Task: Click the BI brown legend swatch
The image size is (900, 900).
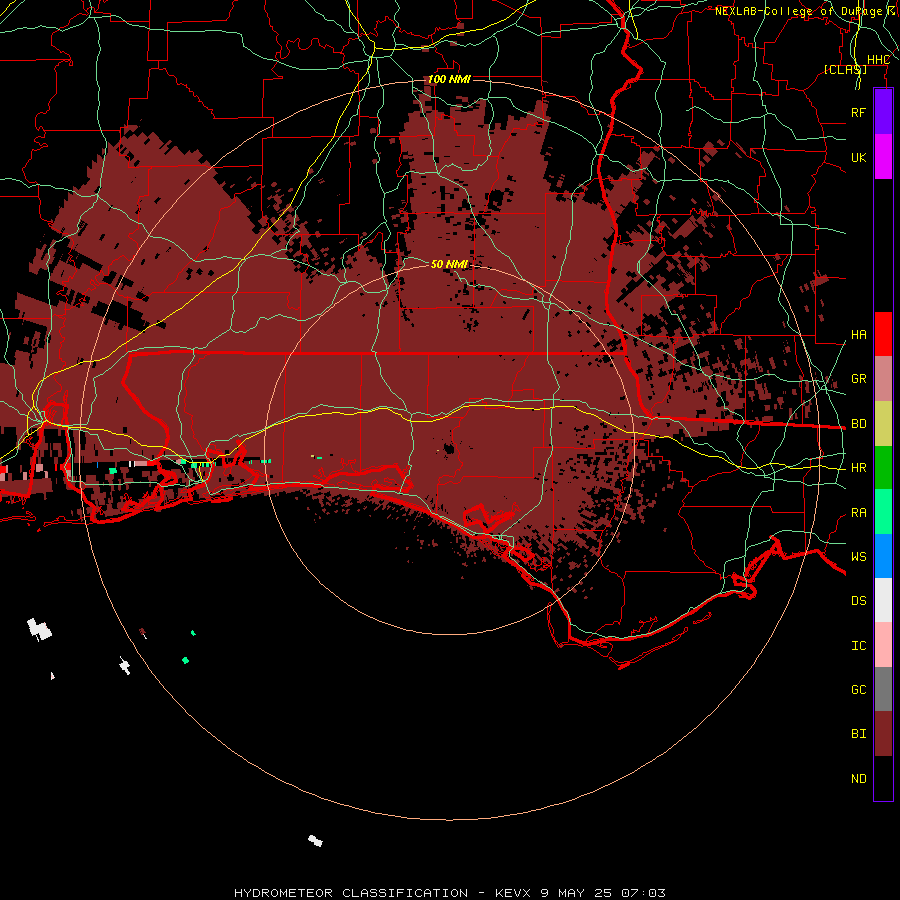Action: tap(883, 734)
